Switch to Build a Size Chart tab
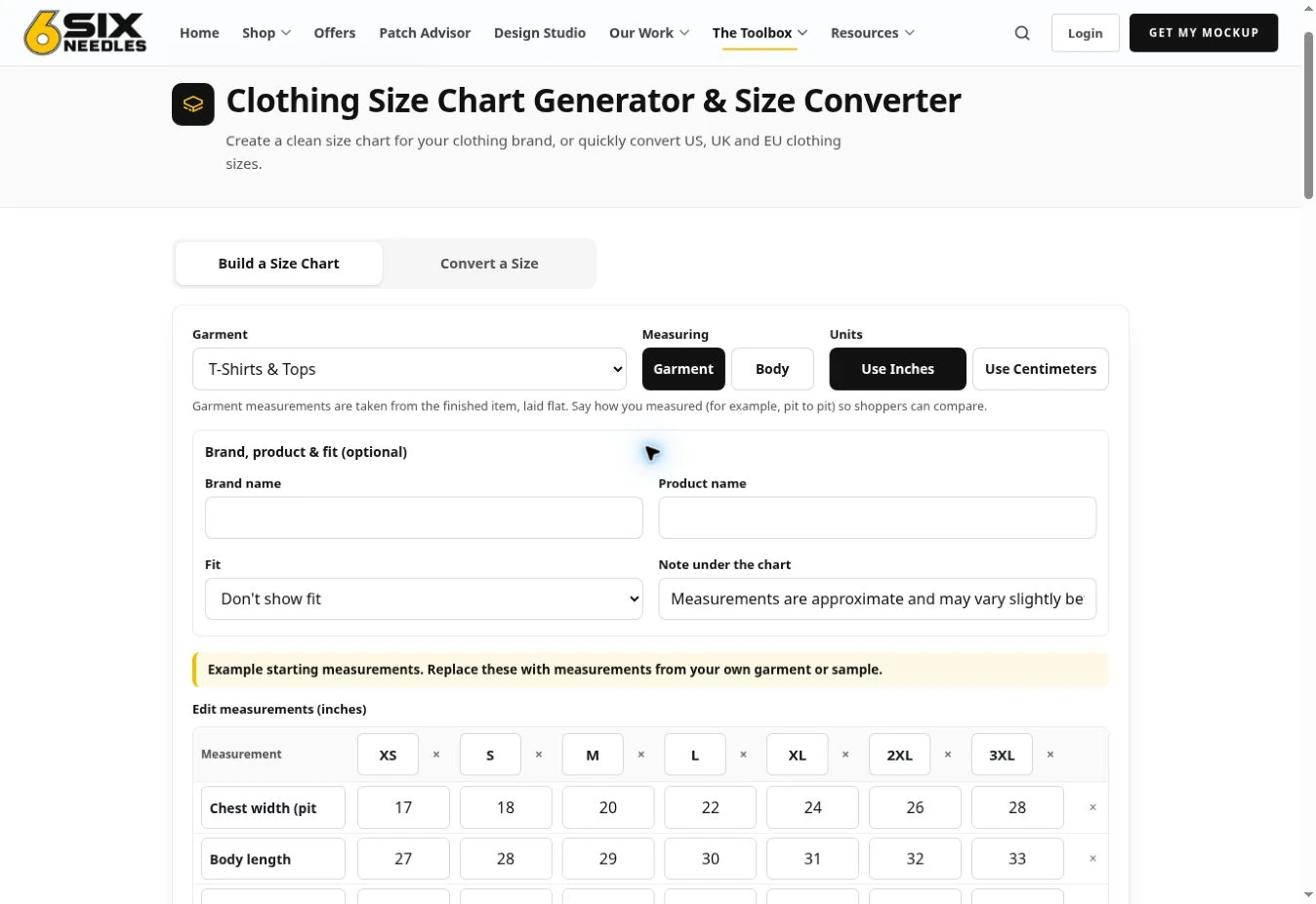This screenshot has height=904, width=1316. click(279, 264)
